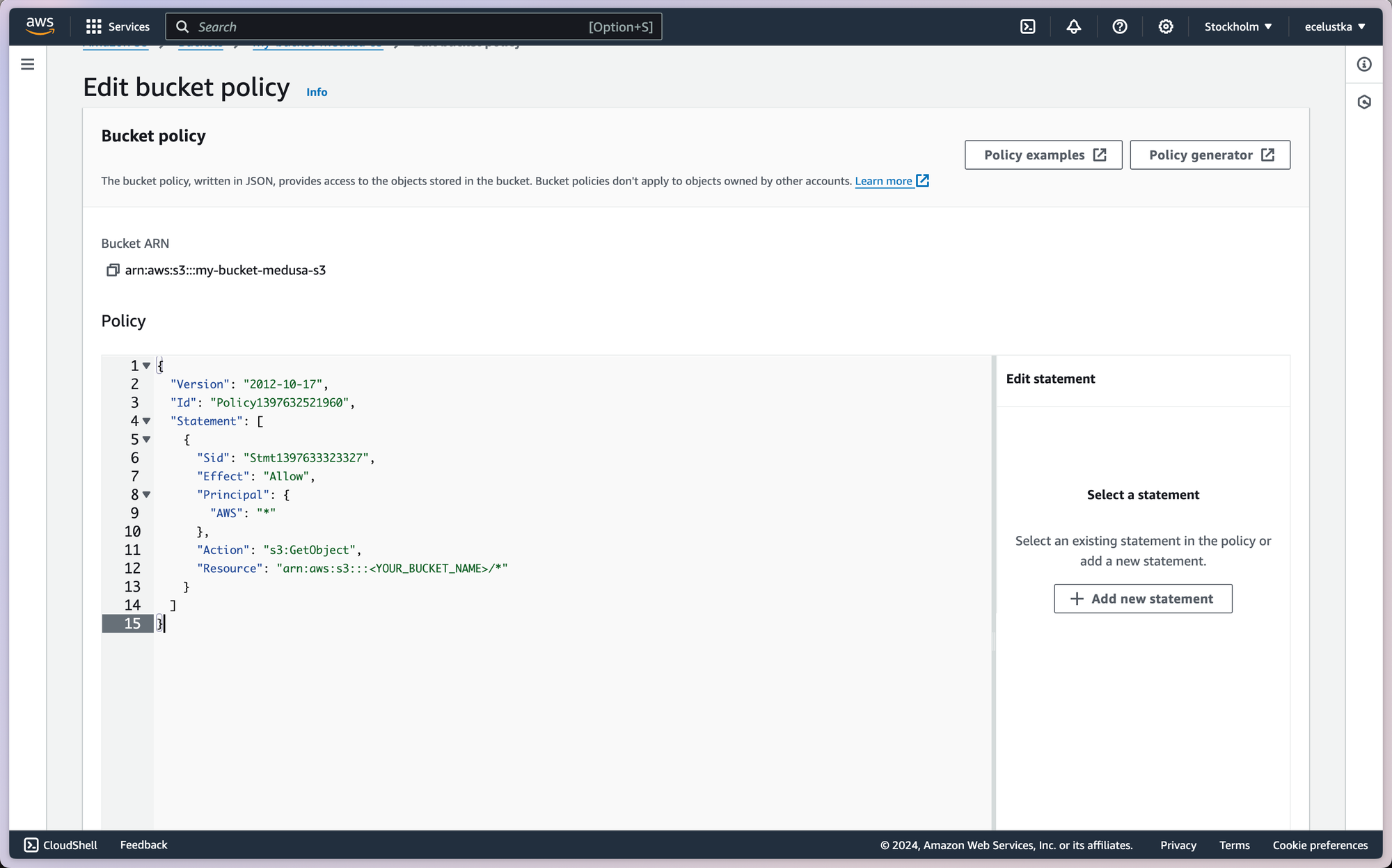Click the Feedback link in the footer
Viewport: 1392px width, 868px height.
tap(143, 844)
